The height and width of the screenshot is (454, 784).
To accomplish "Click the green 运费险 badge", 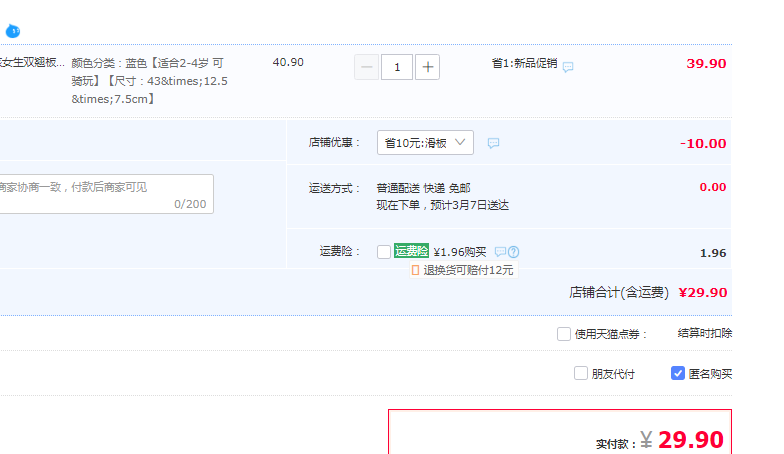I will 411,250.
